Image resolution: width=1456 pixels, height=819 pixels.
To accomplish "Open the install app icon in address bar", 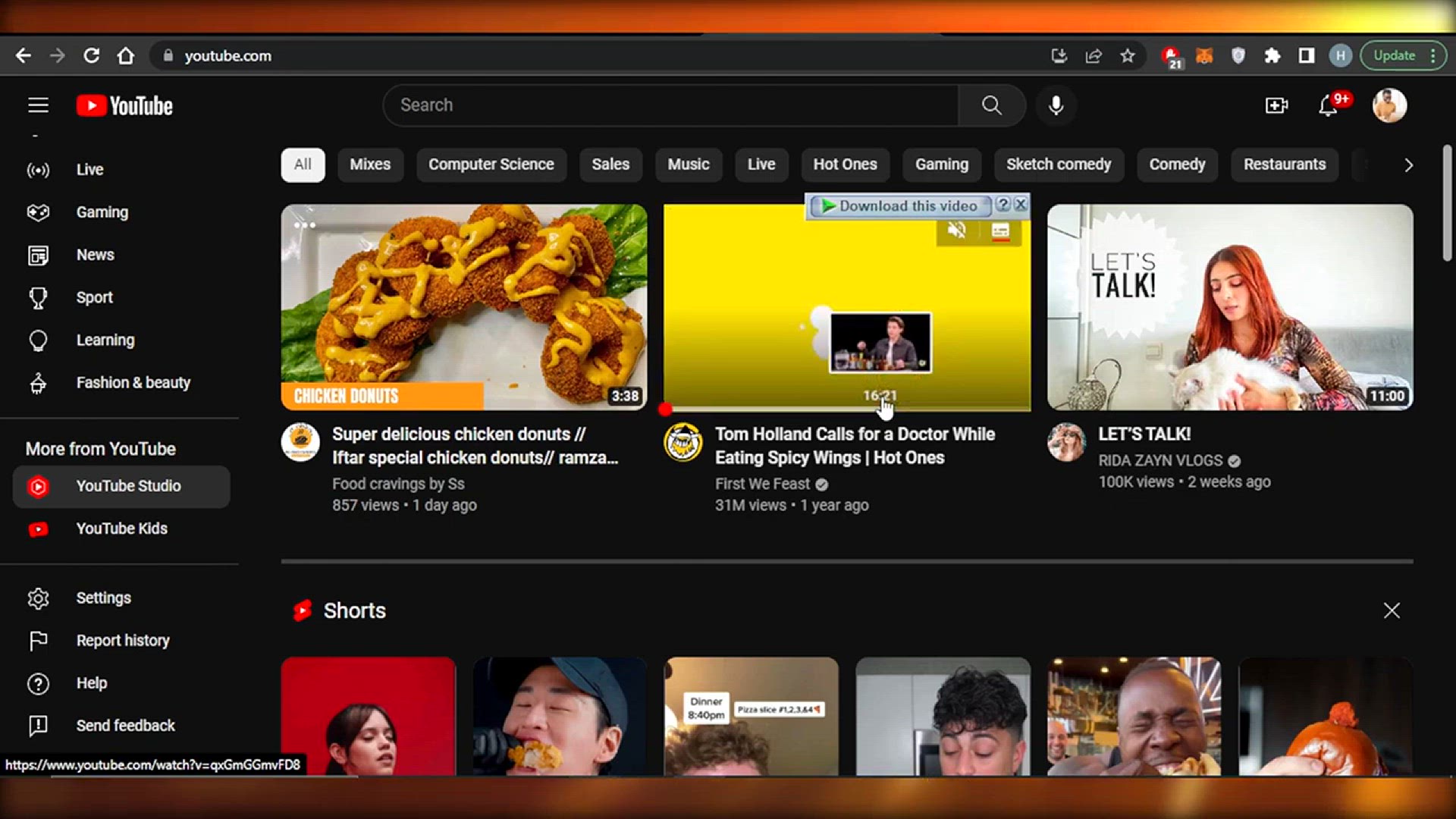I will 1059,55.
